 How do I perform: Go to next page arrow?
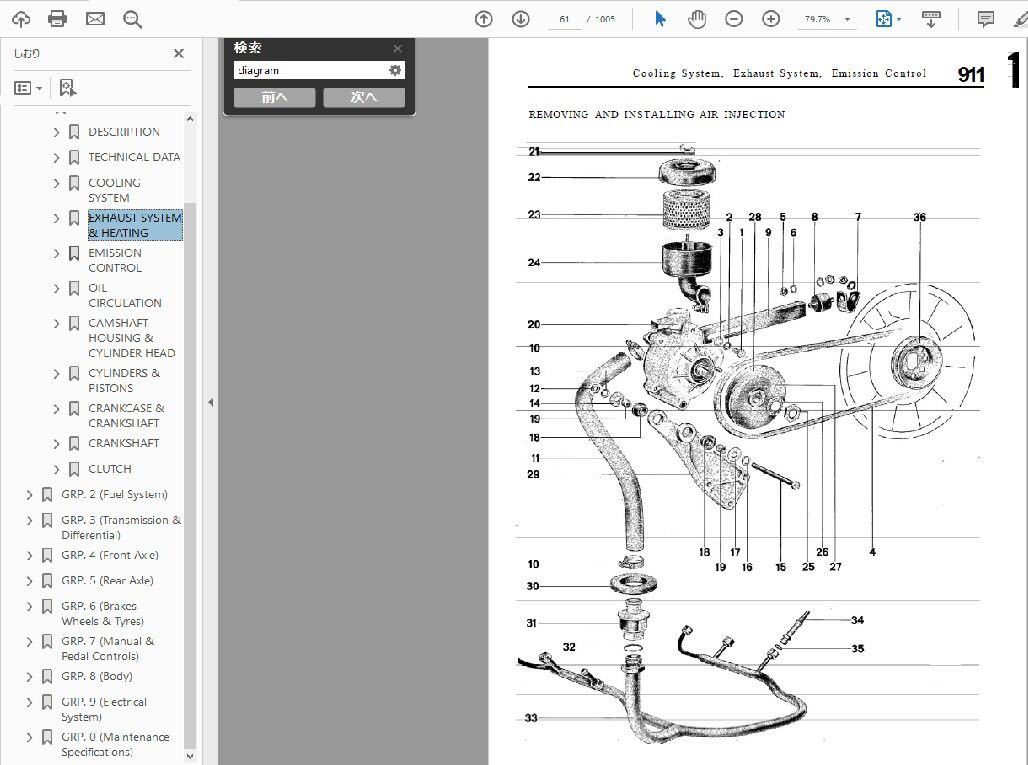pos(521,19)
